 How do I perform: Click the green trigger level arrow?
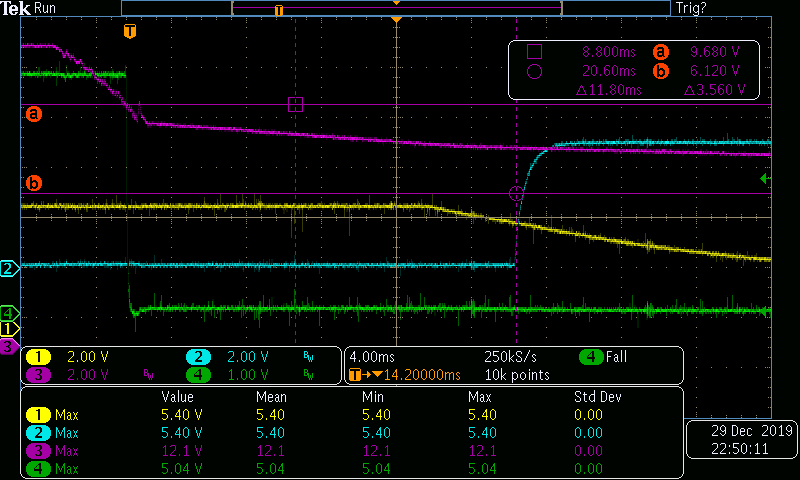tap(765, 179)
